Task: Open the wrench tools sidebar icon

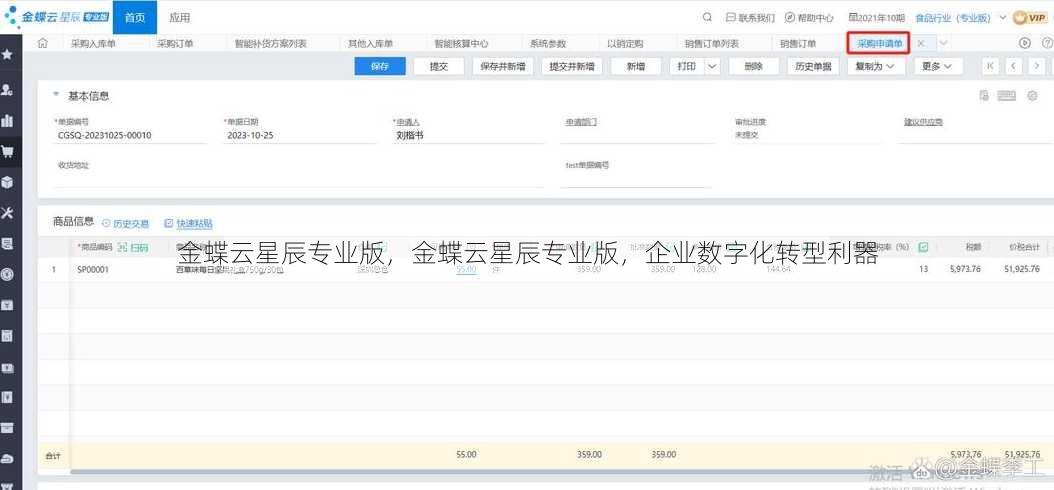Action: [x=7, y=213]
